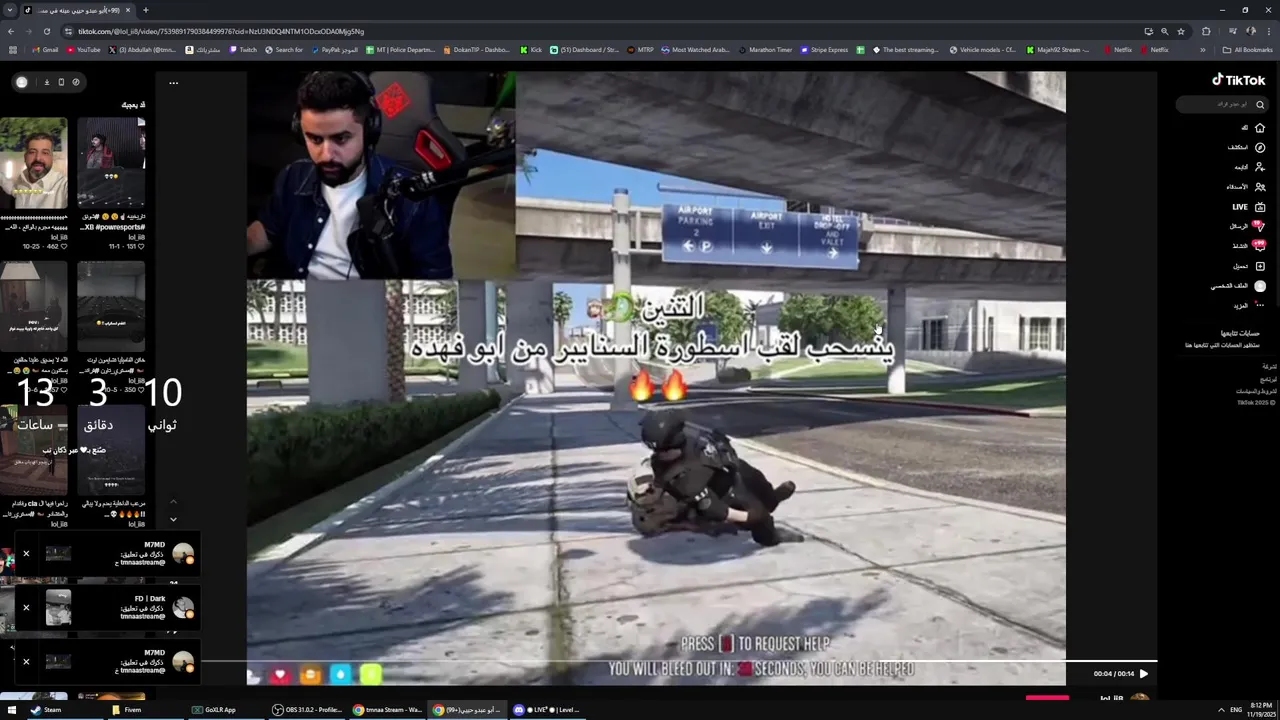This screenshot has height=720, width=1280.
Task: Bookmark this page with the star
Action: point(1181,31)
